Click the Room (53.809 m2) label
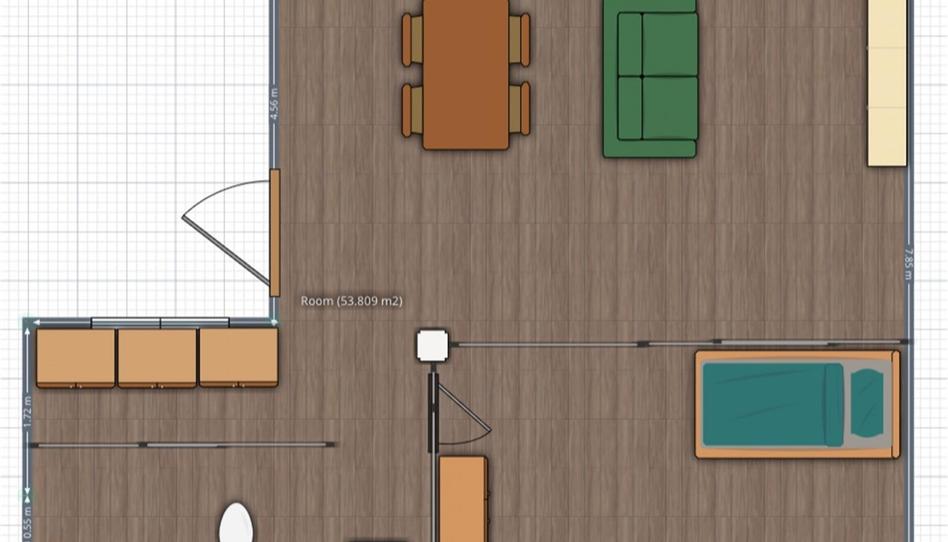The width and height of the screenshot is (948, 542). pos(352,301)
